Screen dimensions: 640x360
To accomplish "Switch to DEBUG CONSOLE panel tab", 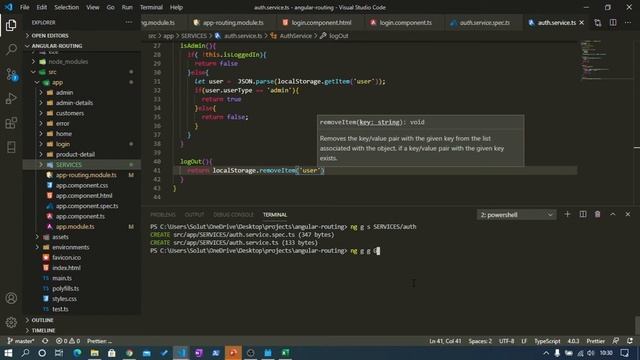I will [233, 215].
